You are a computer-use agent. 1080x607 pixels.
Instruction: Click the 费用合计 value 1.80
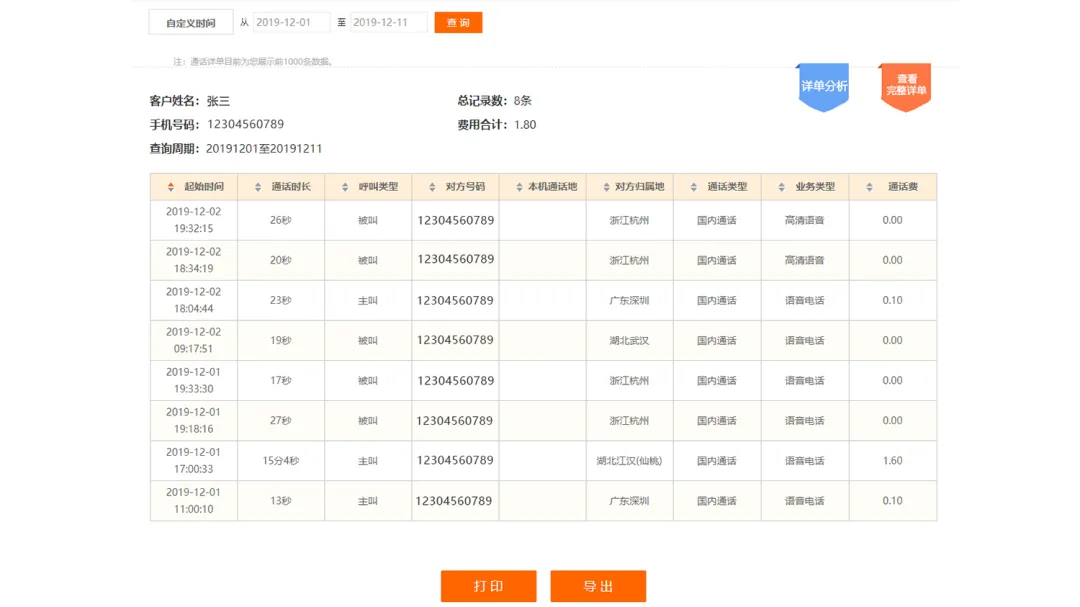pos(525,125)
